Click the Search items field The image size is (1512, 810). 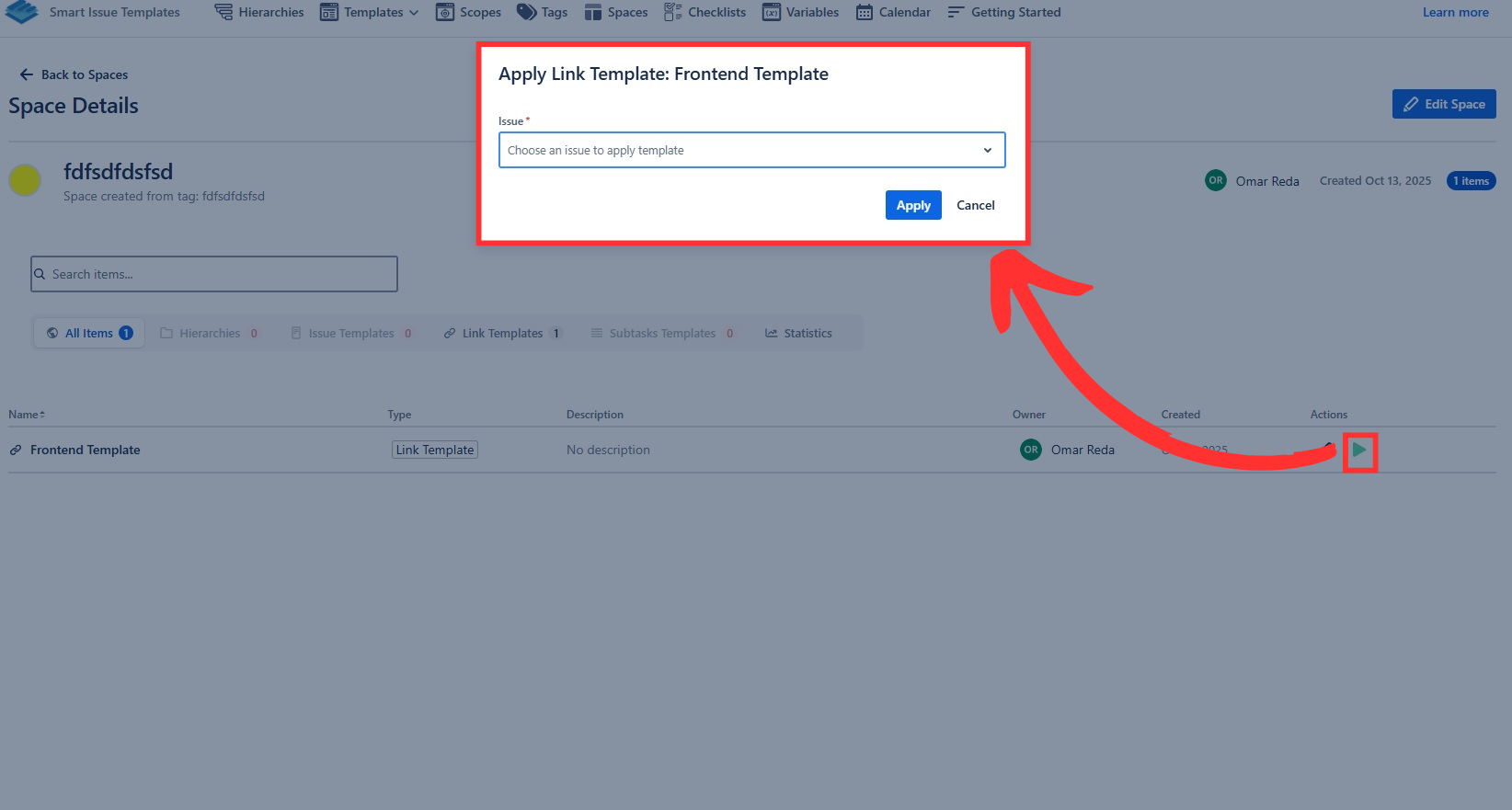[x=214, y=274]
